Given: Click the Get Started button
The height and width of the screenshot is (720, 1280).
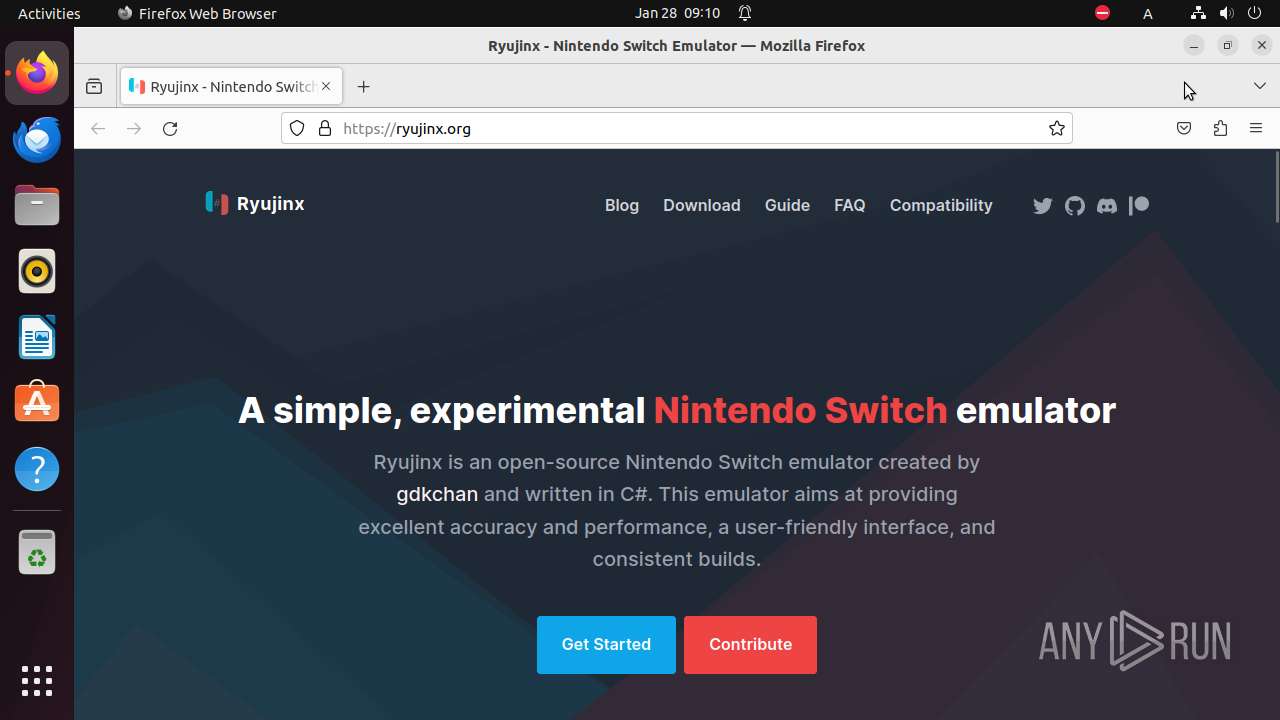Looking at the screenshot, I should point(606,644).
